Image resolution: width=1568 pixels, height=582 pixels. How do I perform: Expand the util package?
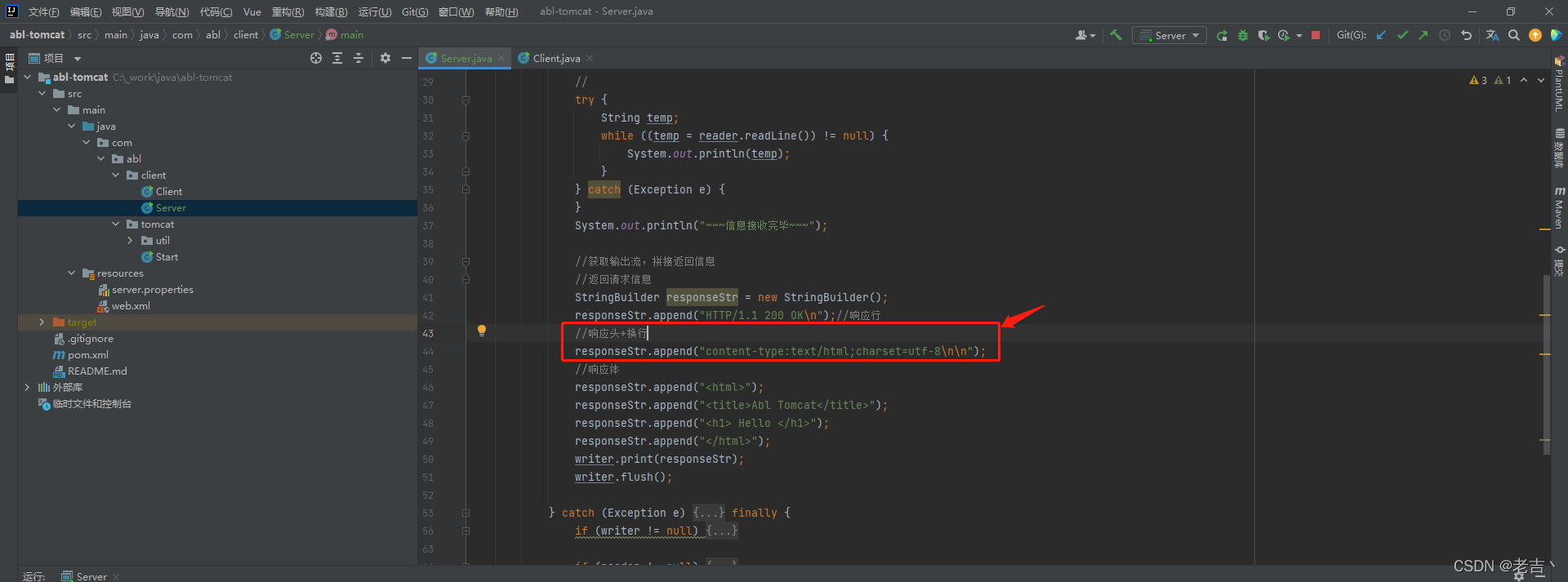click(x=131, y=240)
